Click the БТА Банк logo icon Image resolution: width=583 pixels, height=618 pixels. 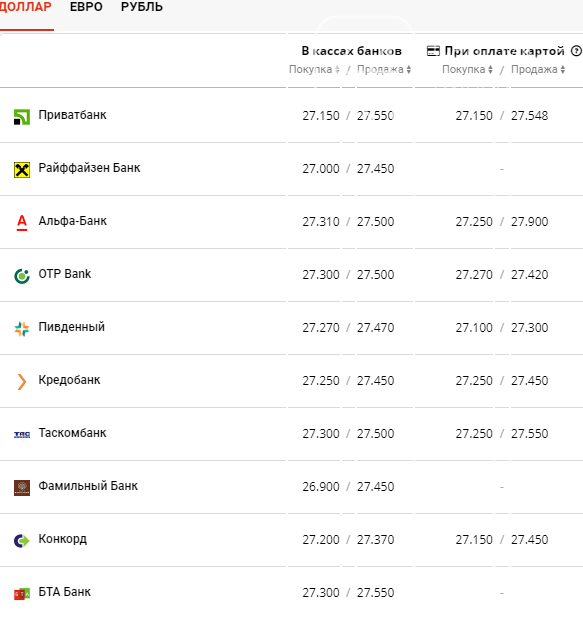[x=22, y=594]
